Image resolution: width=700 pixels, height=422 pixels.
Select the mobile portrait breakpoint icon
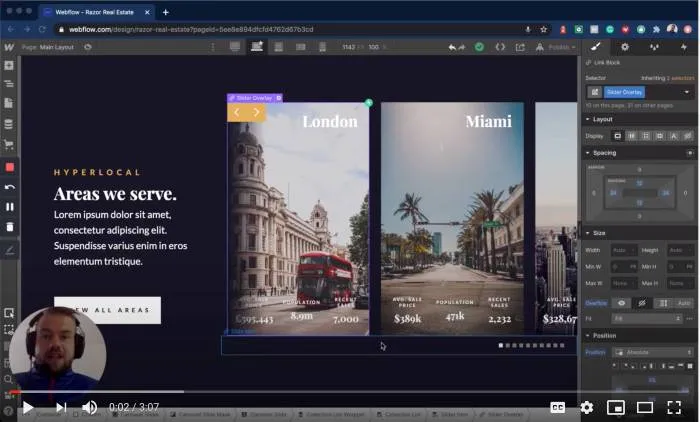tap(322, 47)
